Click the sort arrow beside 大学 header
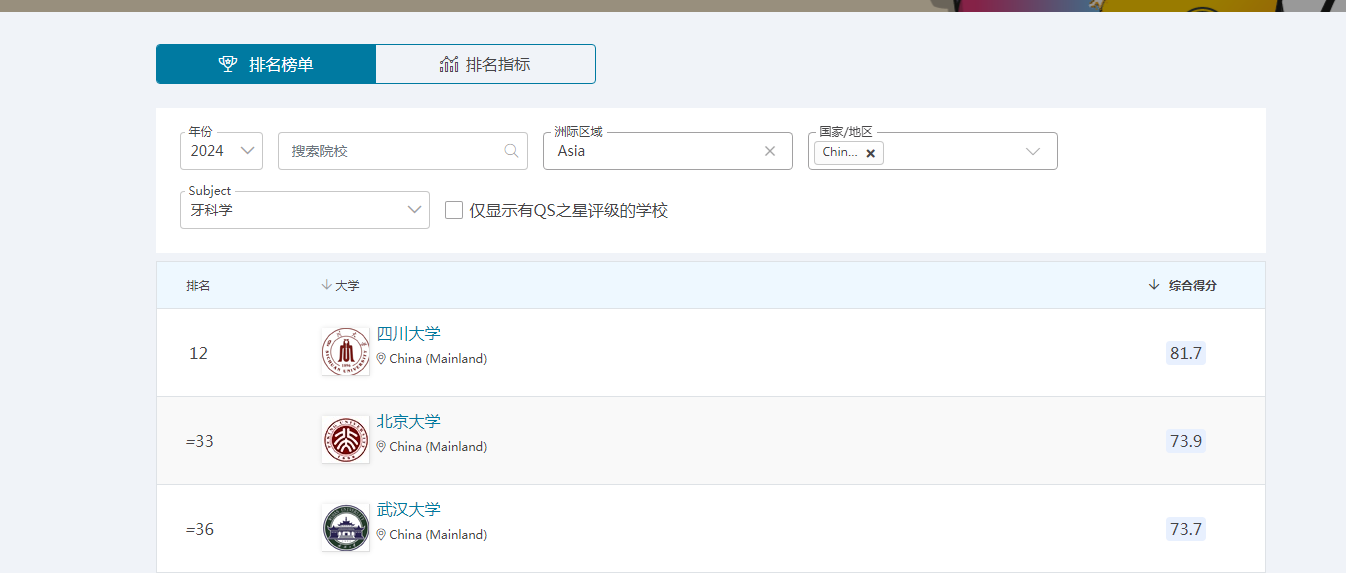The height and width of the screenshot is (573, 1346). [x=326, y=285]
